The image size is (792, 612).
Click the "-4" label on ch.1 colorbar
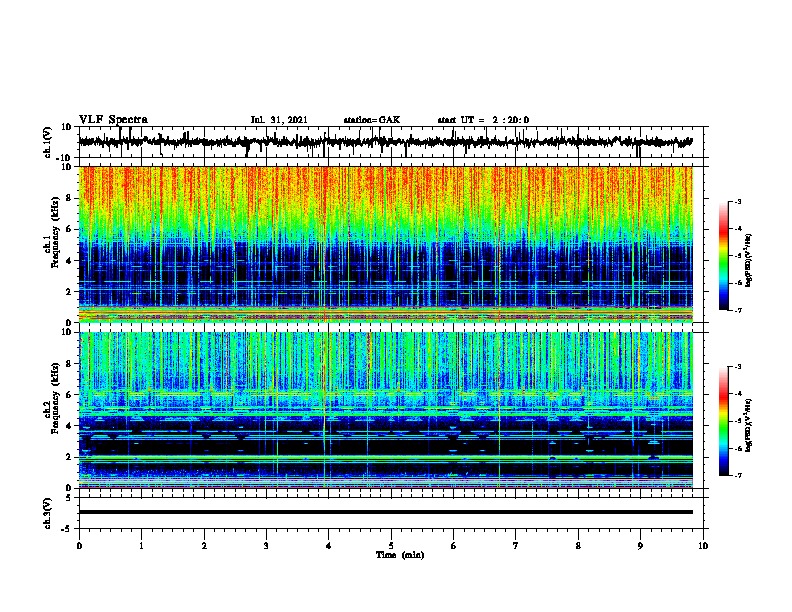[737, 229]
